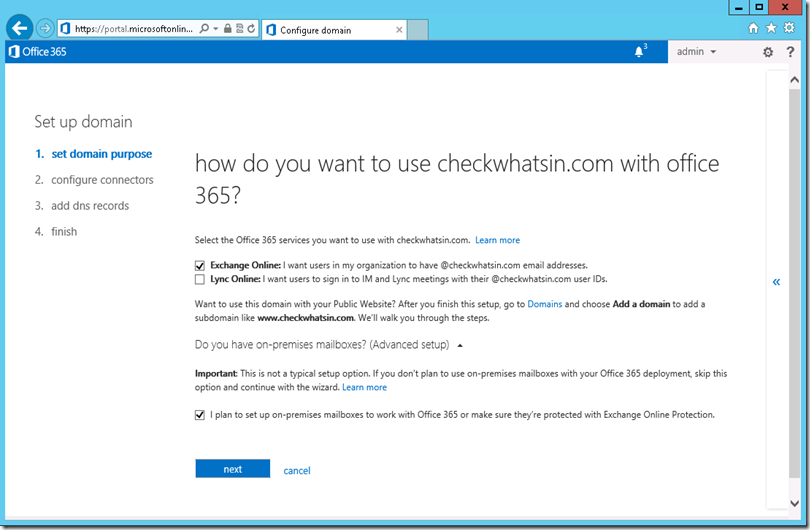
Task: Open the browser Tools gear icon
Action: click(789, 28)
